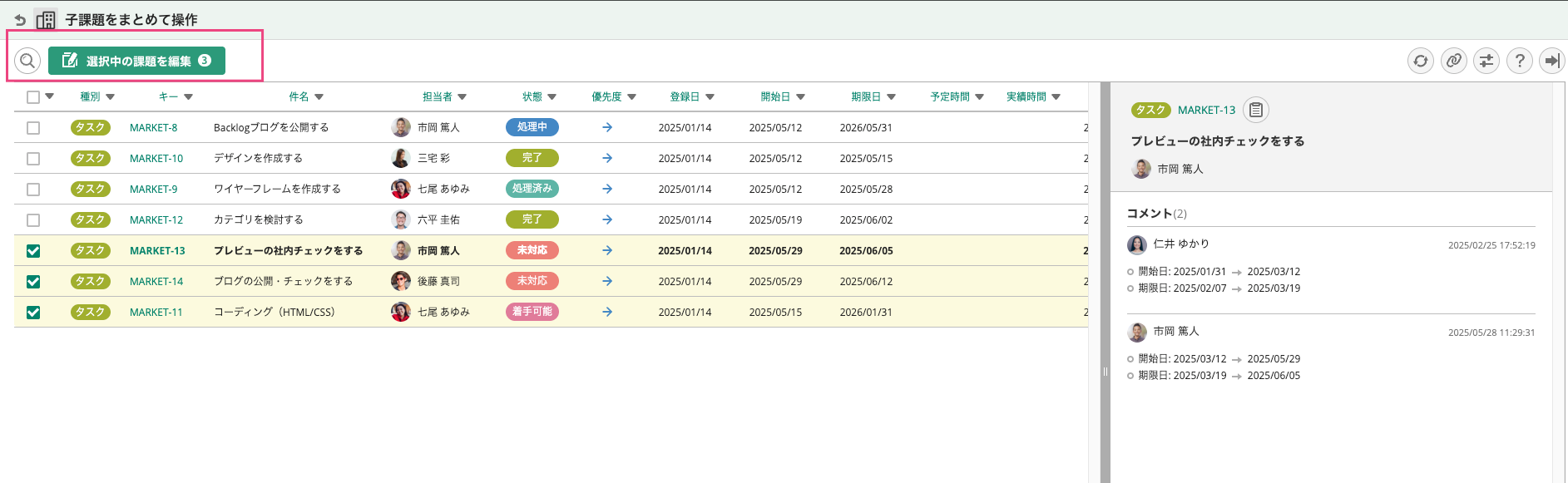Click the 着手可能 status badge

532,312
